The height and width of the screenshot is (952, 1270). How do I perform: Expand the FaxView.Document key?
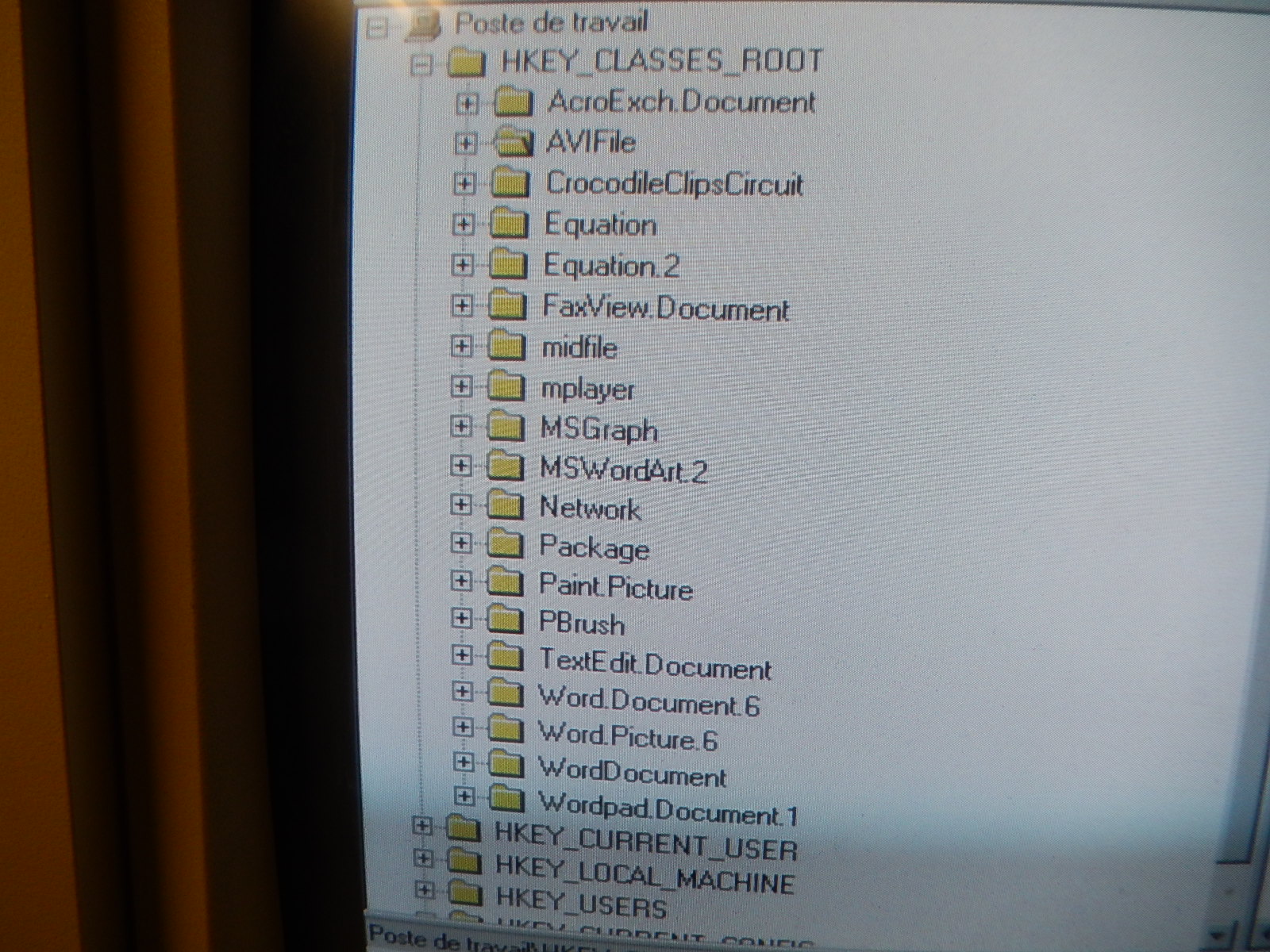click(x=461, y=305)
